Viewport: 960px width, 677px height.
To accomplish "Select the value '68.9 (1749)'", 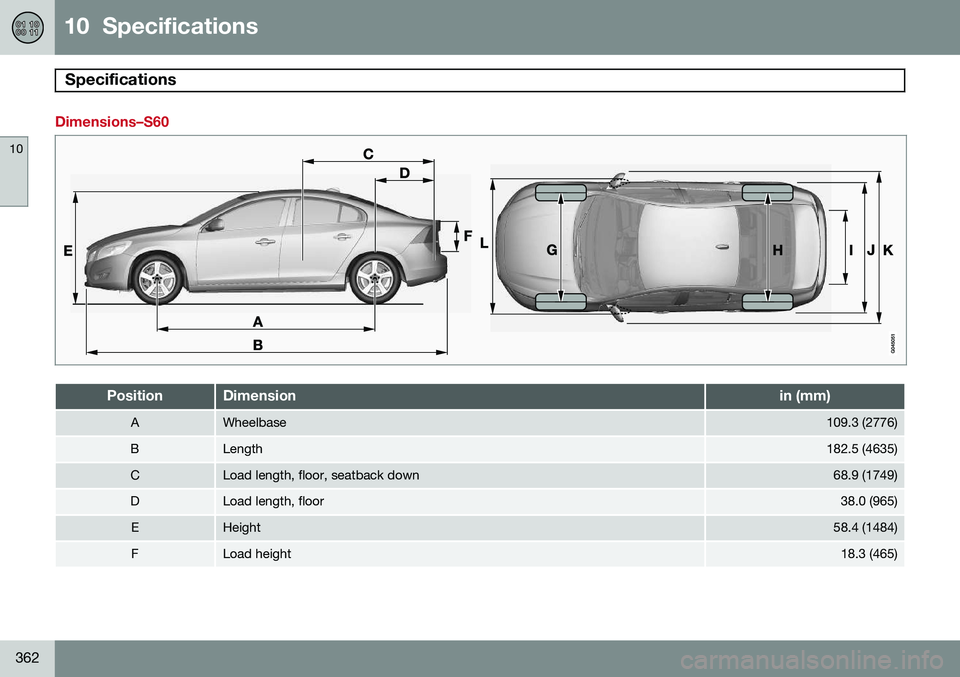I will (x=865, y=476).
